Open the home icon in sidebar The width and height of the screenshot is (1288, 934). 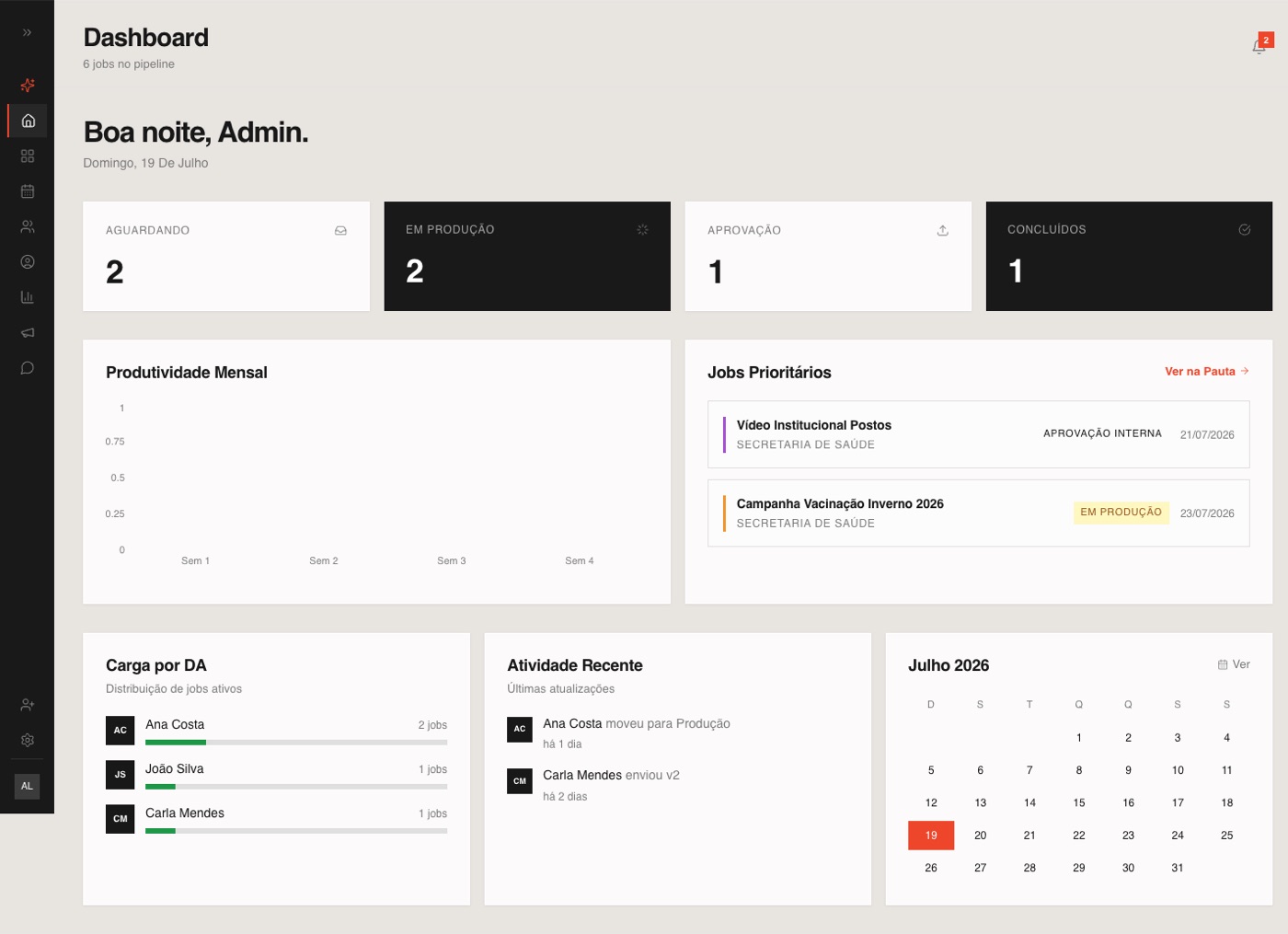click(28, 121)
